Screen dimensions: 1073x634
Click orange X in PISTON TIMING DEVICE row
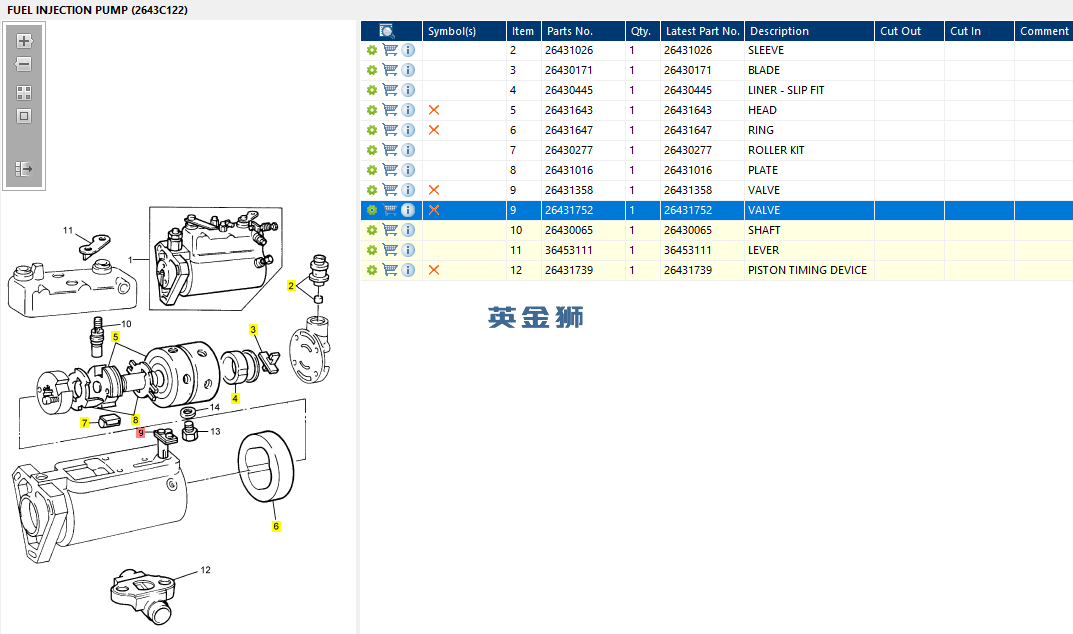(x=434, y=270)
